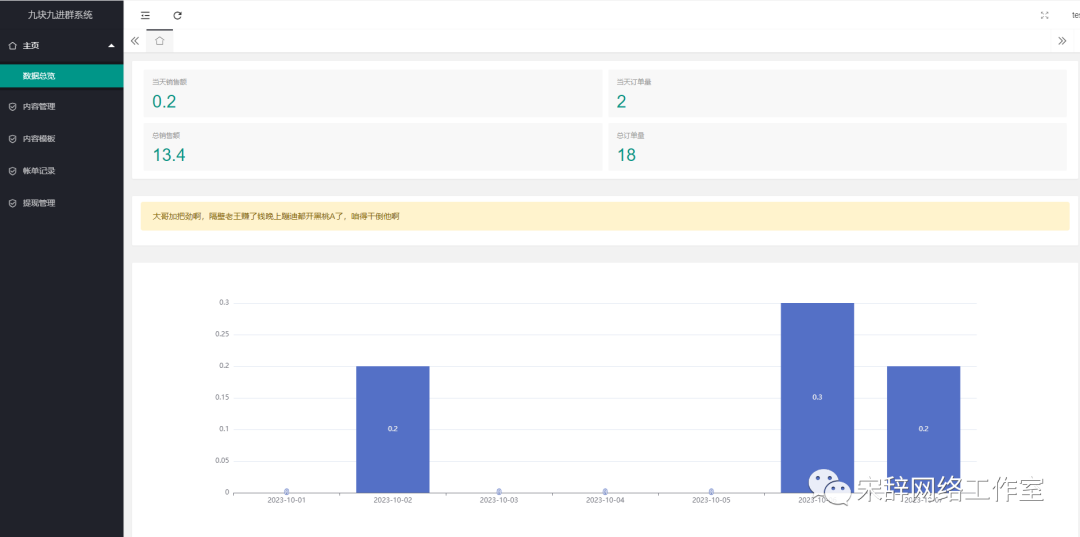Viewport: 1080px width, 537px height.
Task: Click the refresh icon in the top bar
Action: [178, 15]
